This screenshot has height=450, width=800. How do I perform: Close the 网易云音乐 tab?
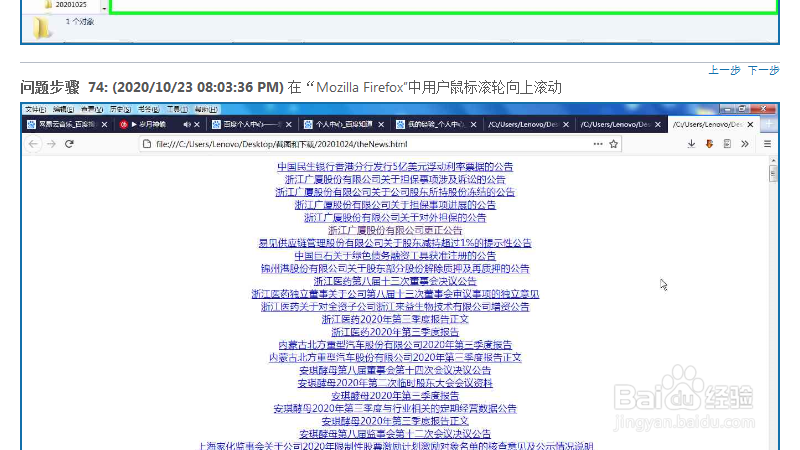click(105, 124)
